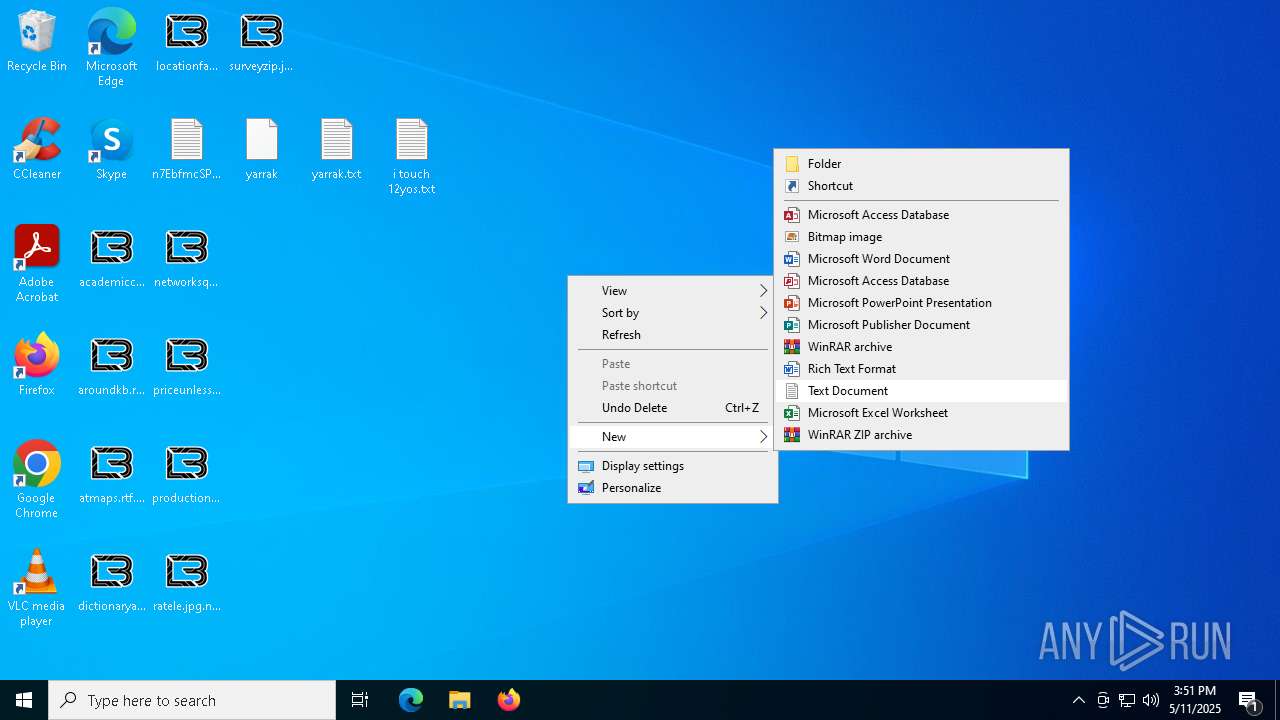Select the ratele.jpg.n... file on the desktop
1280x720 pixels.
186,582
